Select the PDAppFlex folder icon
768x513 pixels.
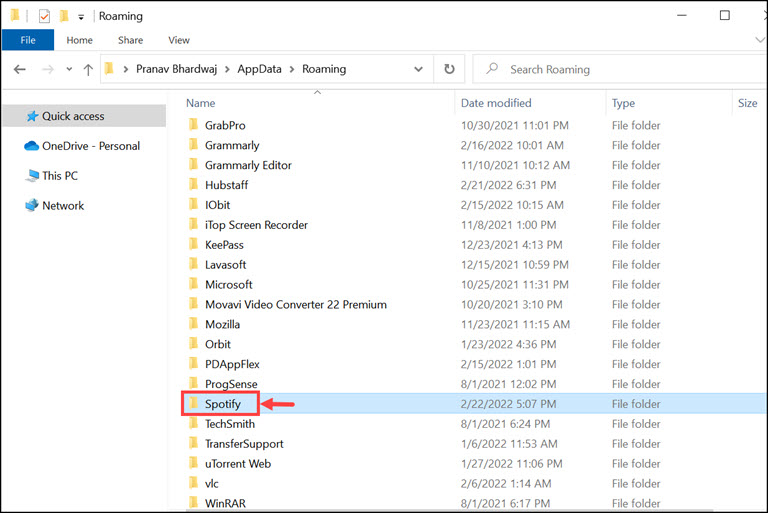click(193, 364)
